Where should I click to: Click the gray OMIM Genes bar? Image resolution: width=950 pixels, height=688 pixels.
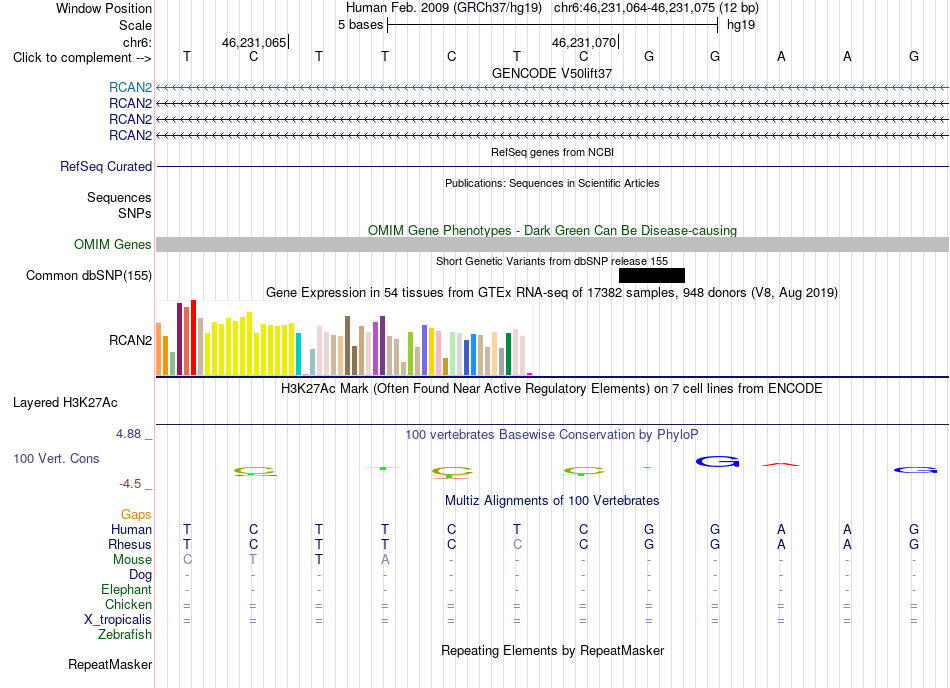(552, 245)
